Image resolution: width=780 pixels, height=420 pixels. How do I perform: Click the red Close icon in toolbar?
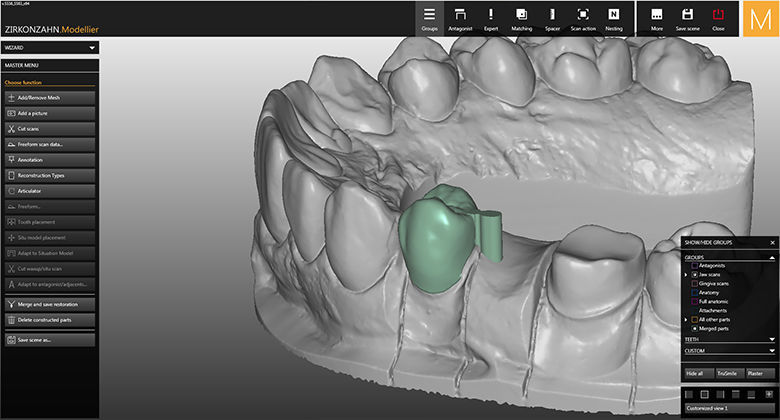[x=718, y=19]
